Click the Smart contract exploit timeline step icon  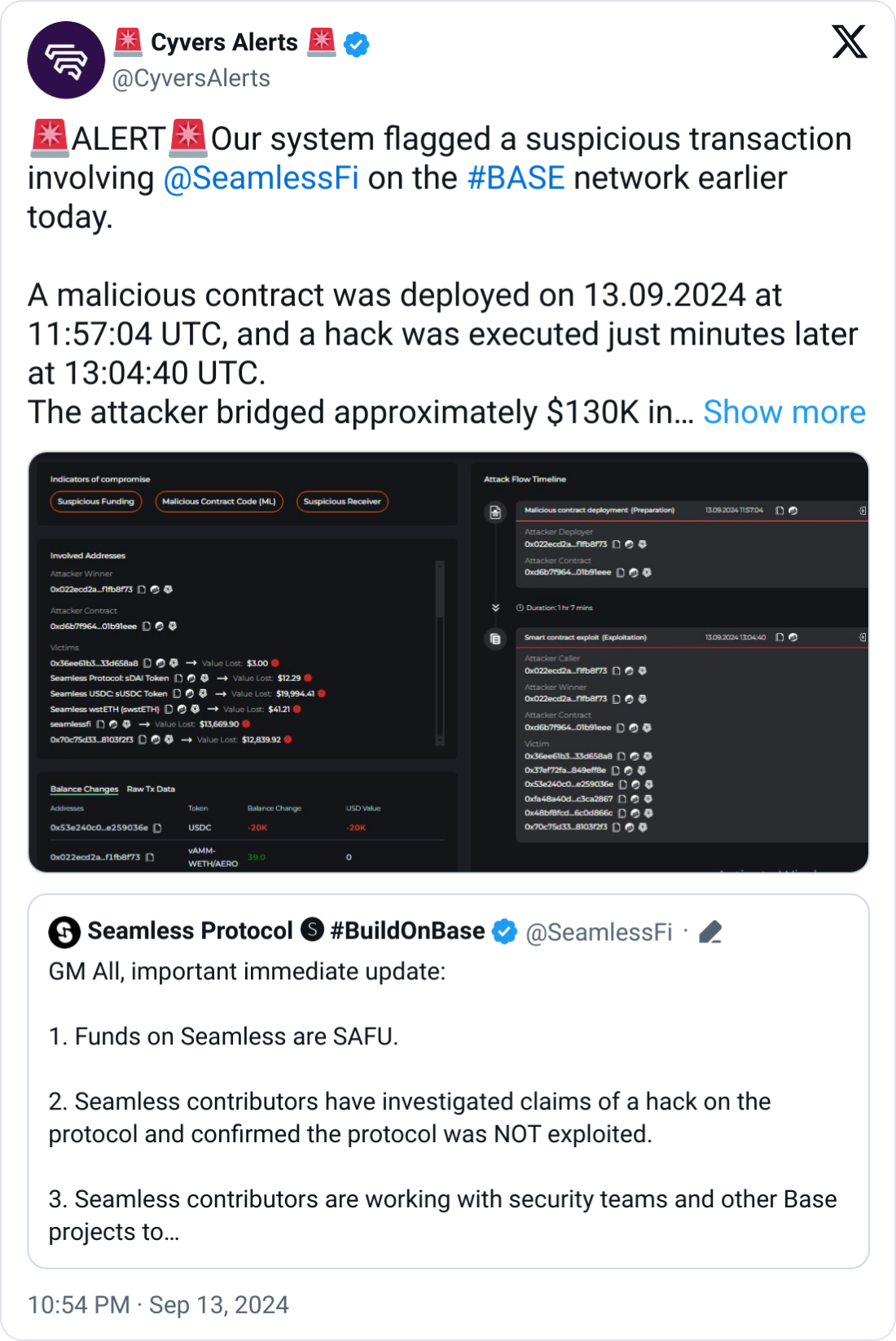495,639
